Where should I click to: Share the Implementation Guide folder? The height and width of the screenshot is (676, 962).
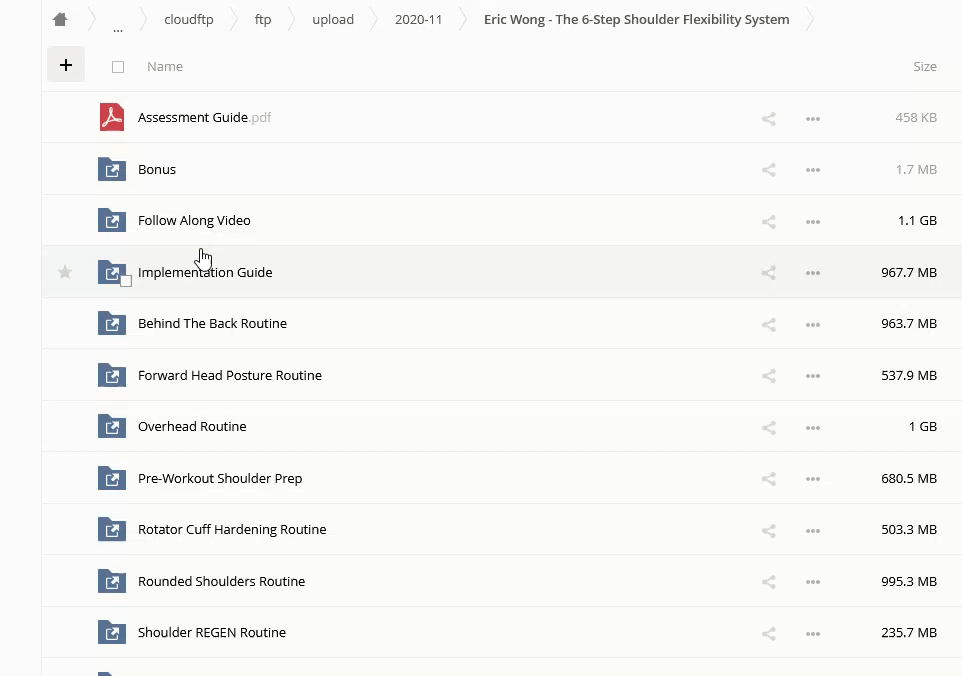click(769, 273)
